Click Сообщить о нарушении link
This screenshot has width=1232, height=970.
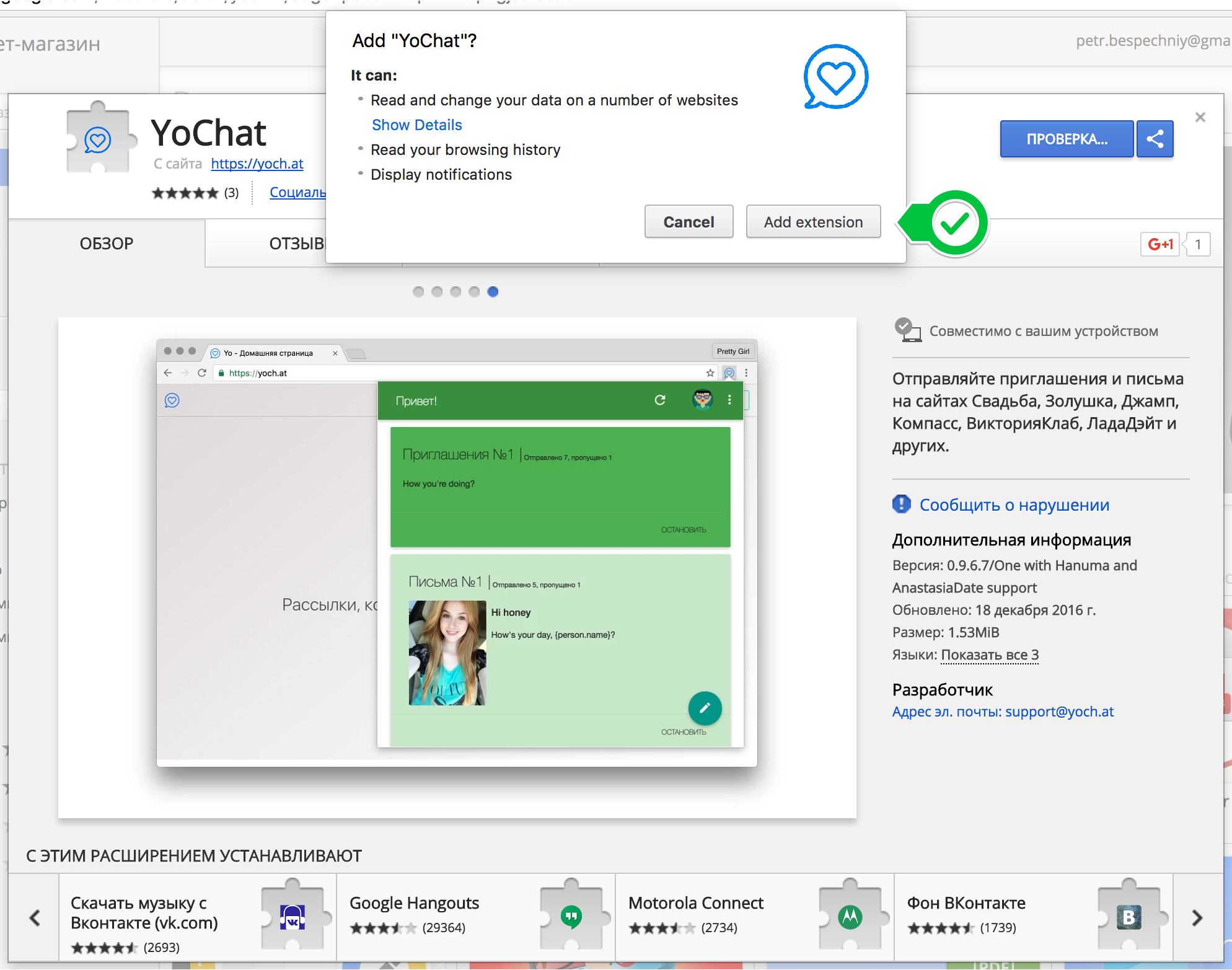1014,505
